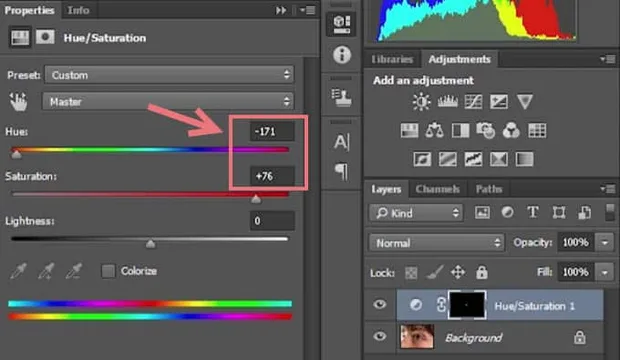Select the first eyedropper tool
The height and width of the screenshot is (360, 620).
coord(19,271)
